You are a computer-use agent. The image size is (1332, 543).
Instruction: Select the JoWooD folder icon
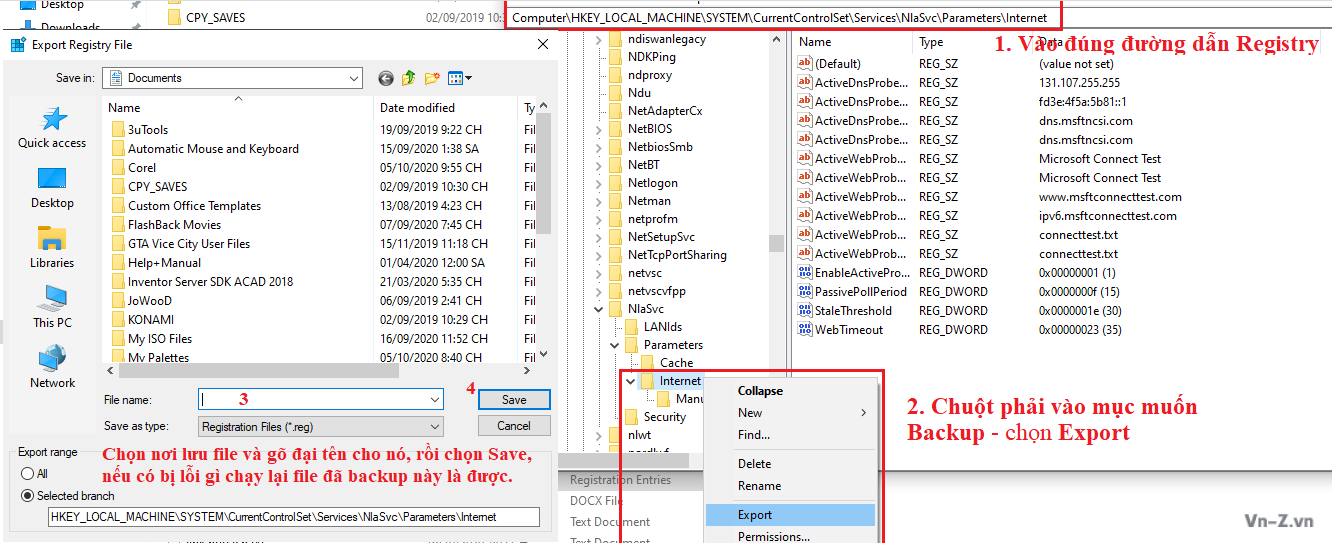[117, 301]
